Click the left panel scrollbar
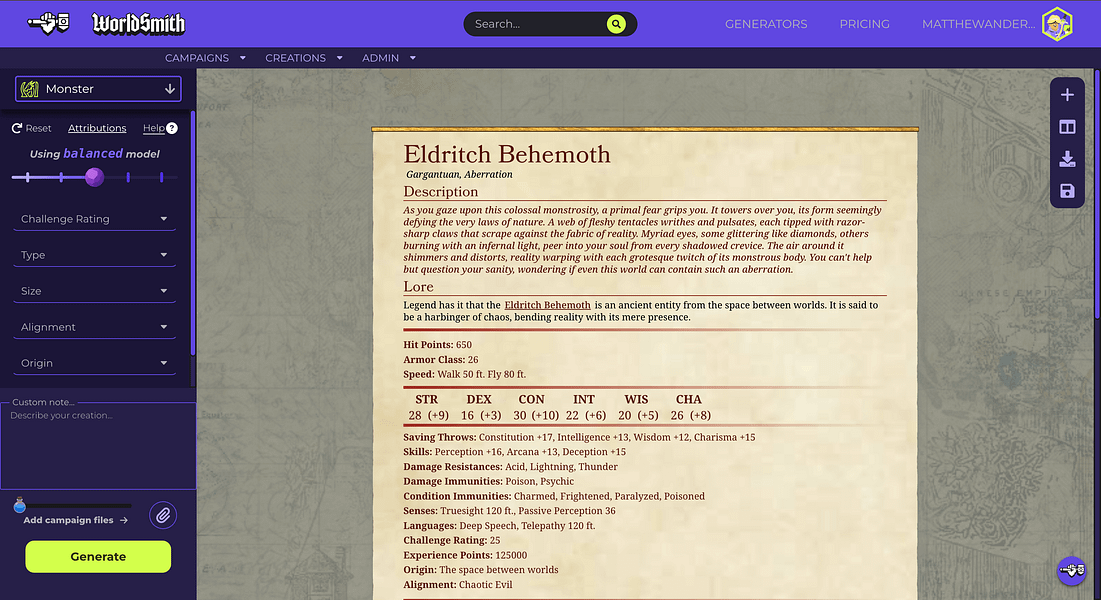This screenshot has width=1101, height=600. point(192,232)
